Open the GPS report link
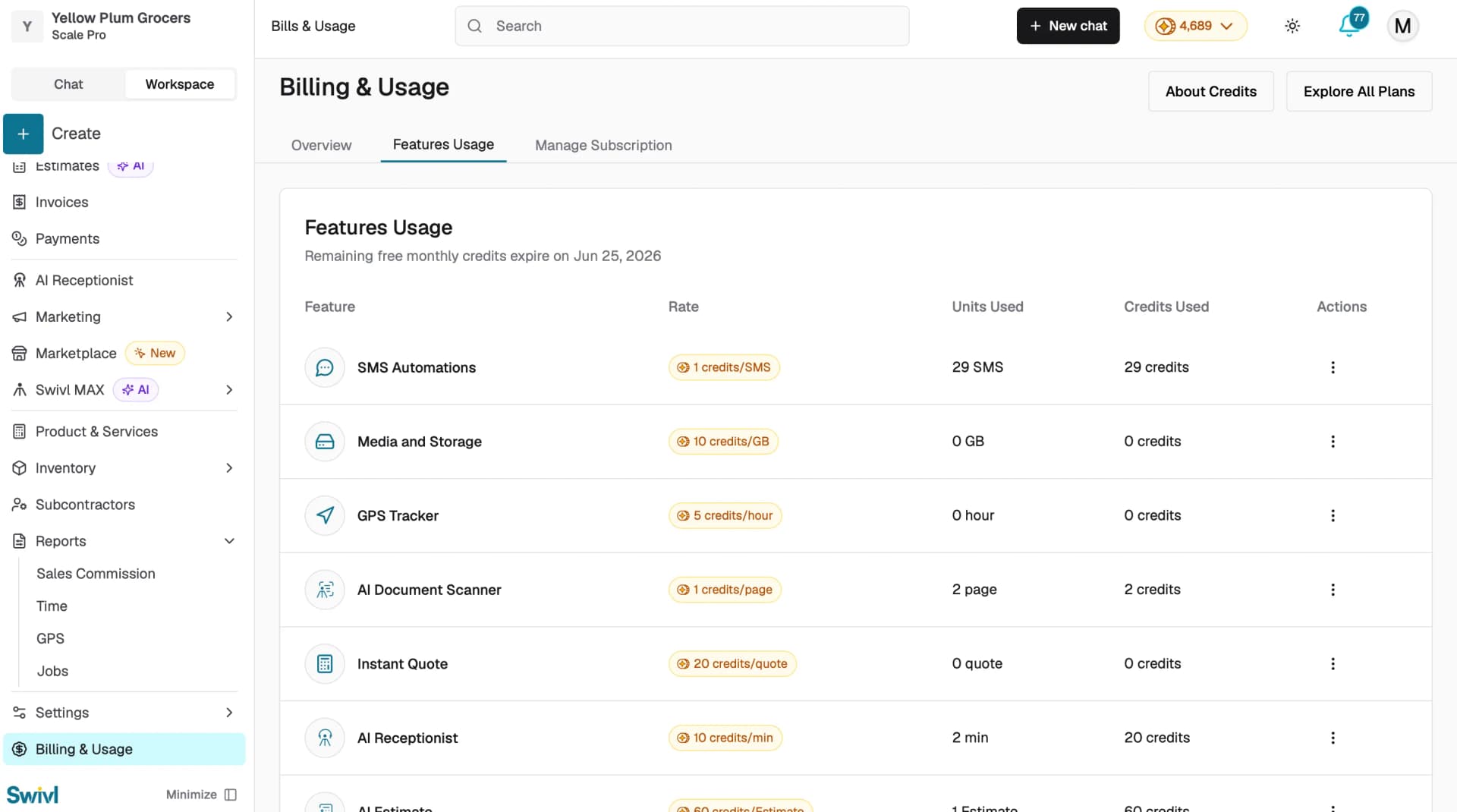This screenshot has height=812, width=1457. click(x=50, y=639)
